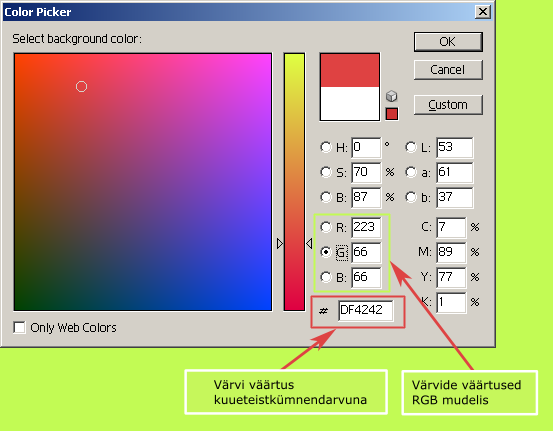
Task: Close the Color Picker dialog
Action: pyautogui.click(x=482, y=12)
